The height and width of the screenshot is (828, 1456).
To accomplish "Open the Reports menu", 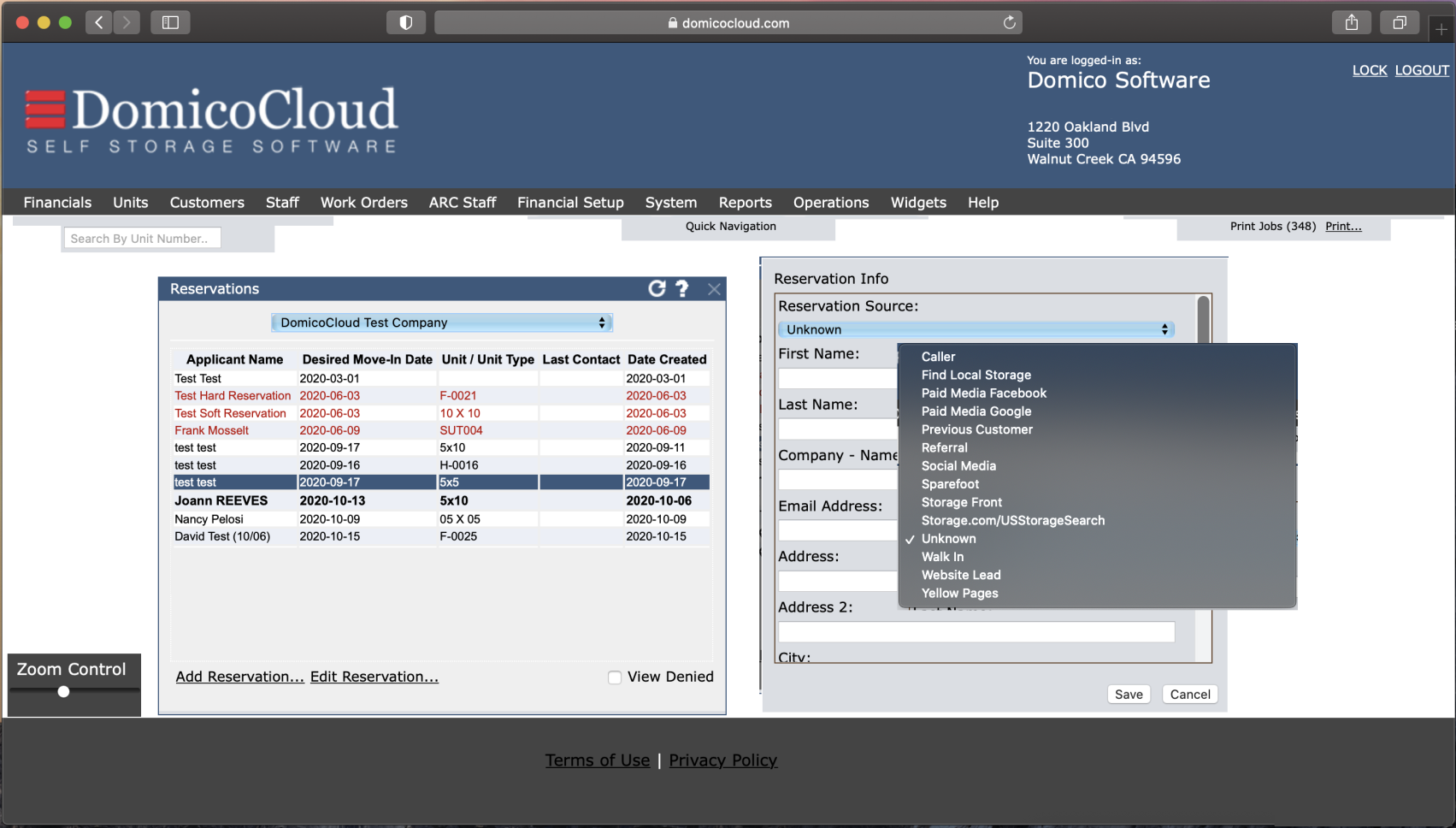I will coord(745,203).
